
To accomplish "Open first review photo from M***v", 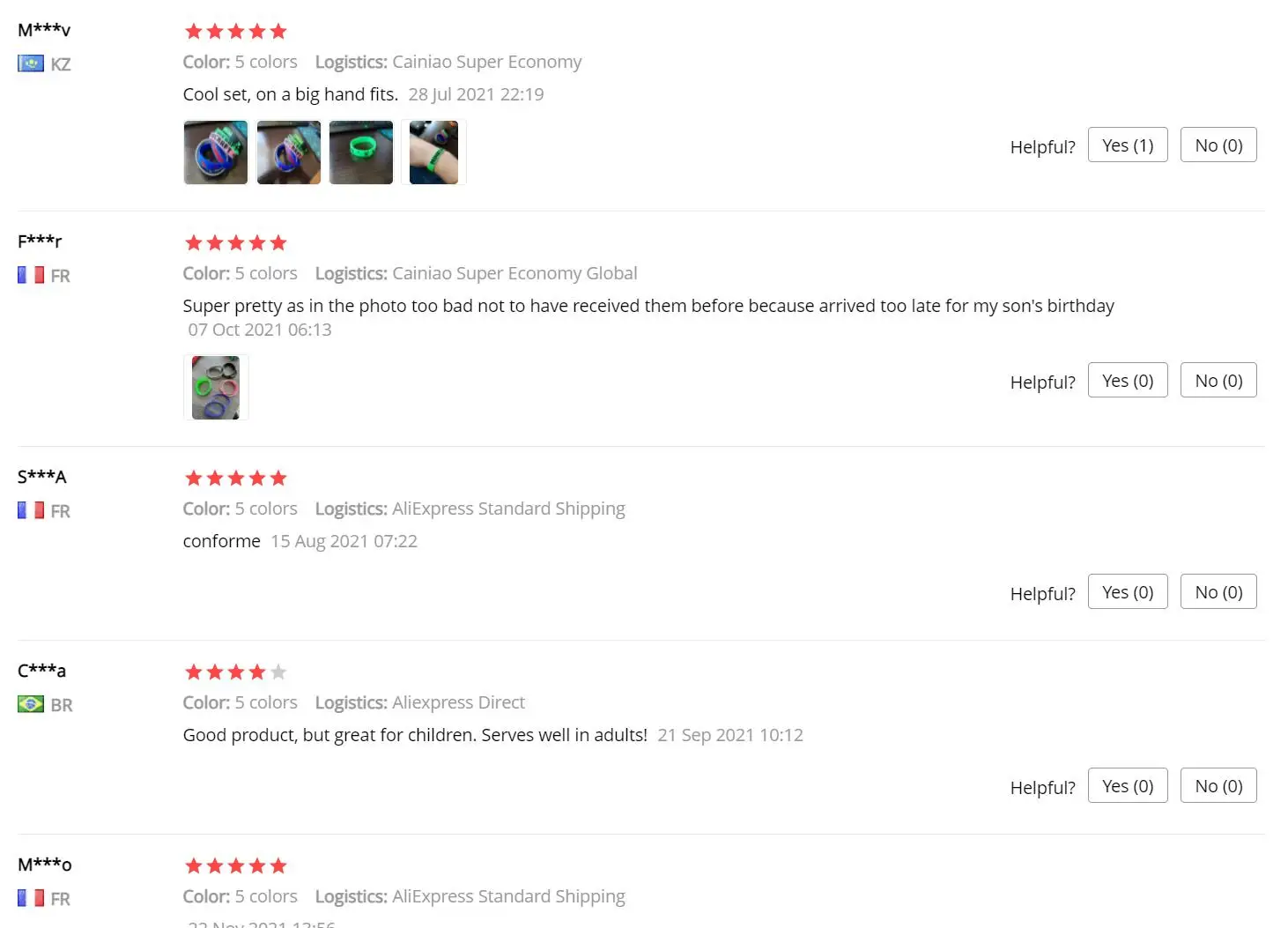I will [216, 152].
